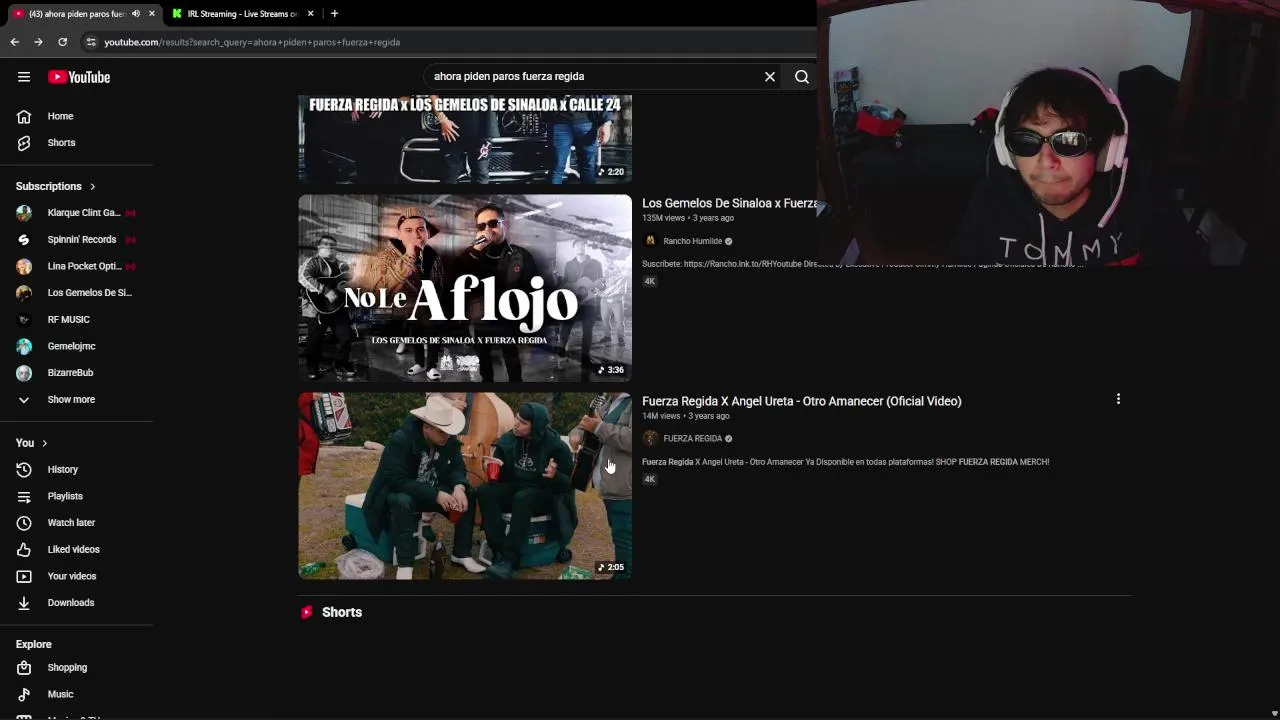The image size is (1280, 720).
Task: Click the Subscriptions sidebar heading
Action: (49, 186)
